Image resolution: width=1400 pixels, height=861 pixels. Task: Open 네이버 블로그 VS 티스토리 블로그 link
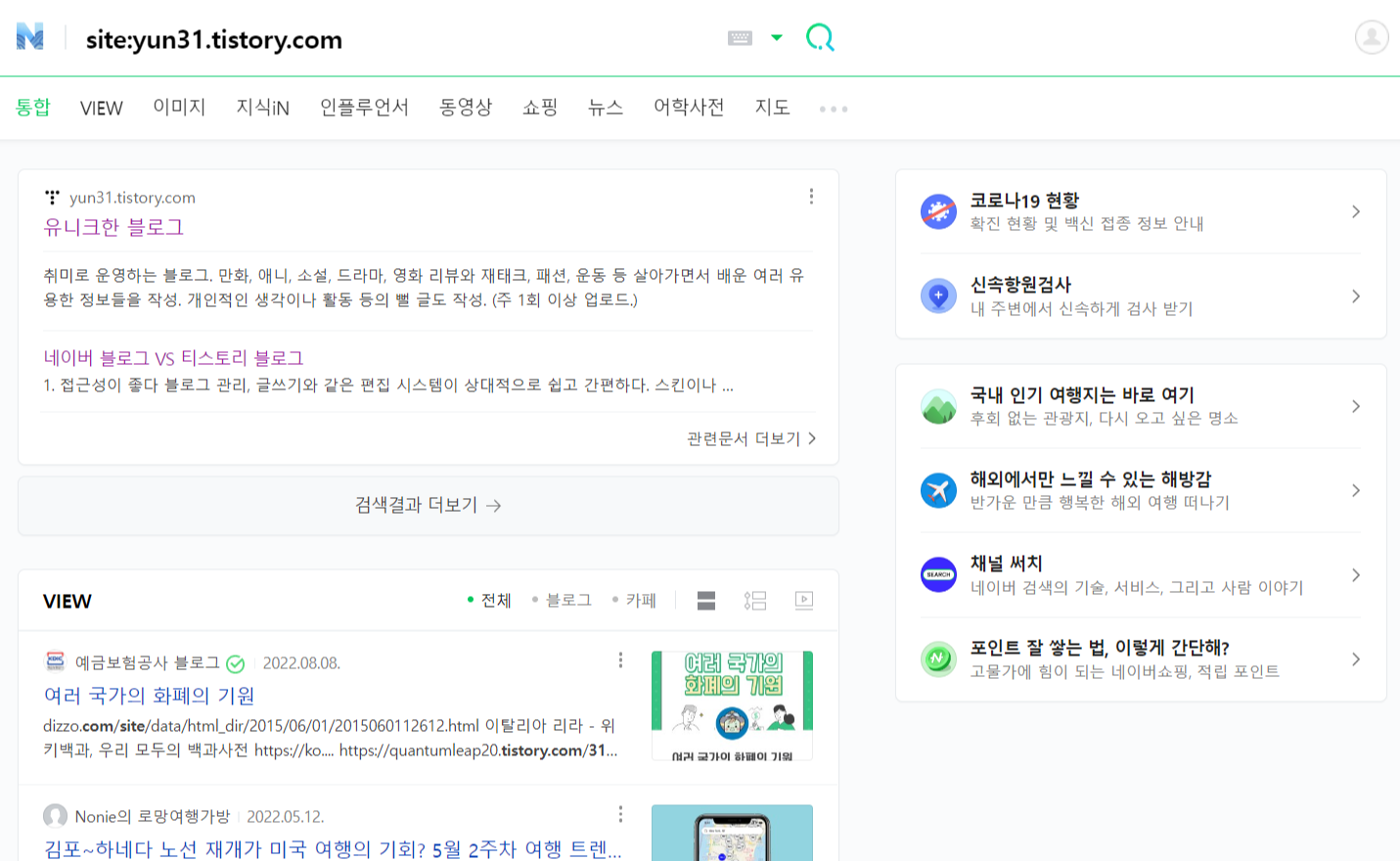[x=174, y=358]
